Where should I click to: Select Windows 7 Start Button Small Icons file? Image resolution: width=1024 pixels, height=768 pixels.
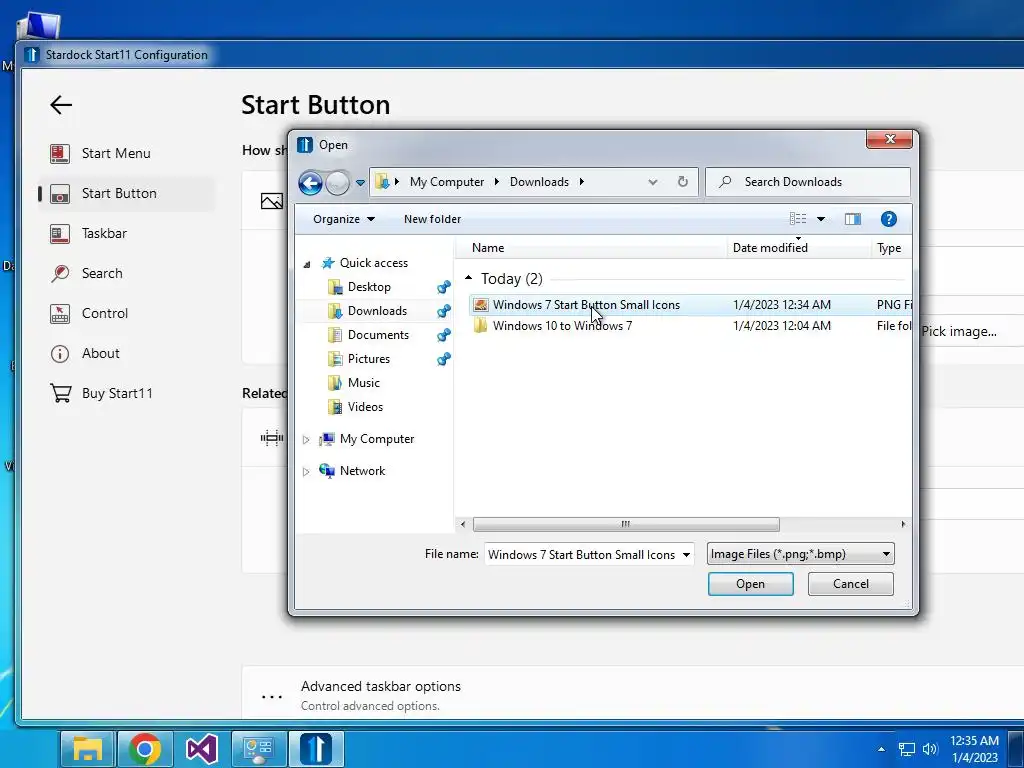tap(586, 305)
